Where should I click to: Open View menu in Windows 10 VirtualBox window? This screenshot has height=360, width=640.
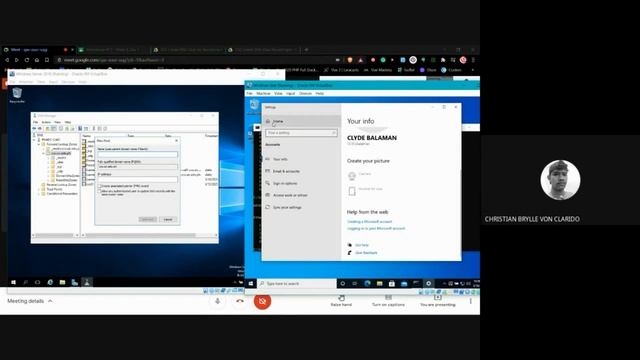tap(278, 93)
